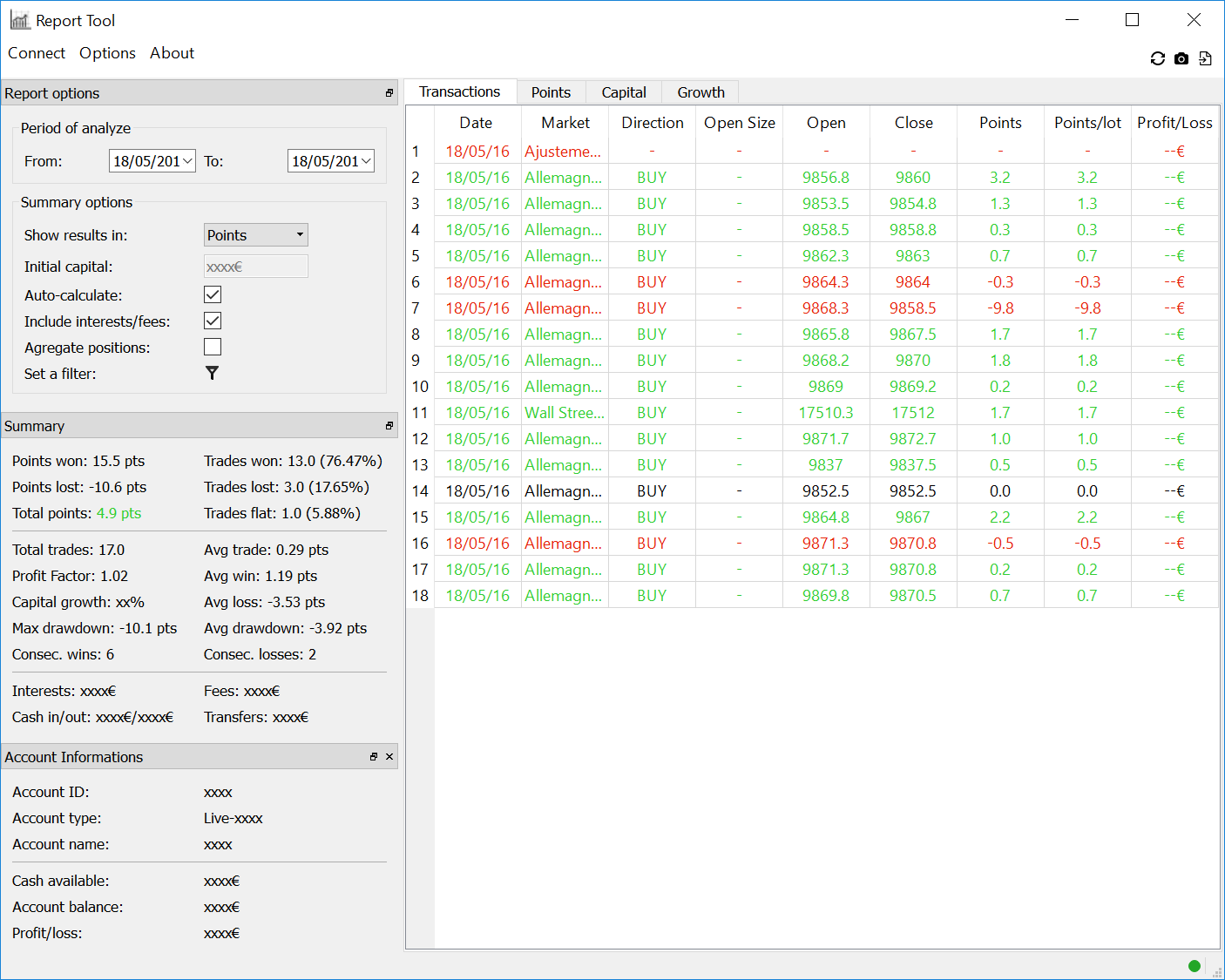Uncheck Include interests/fees option
Viewport: 1225px width, 980px height.
(x=213, y=321)
